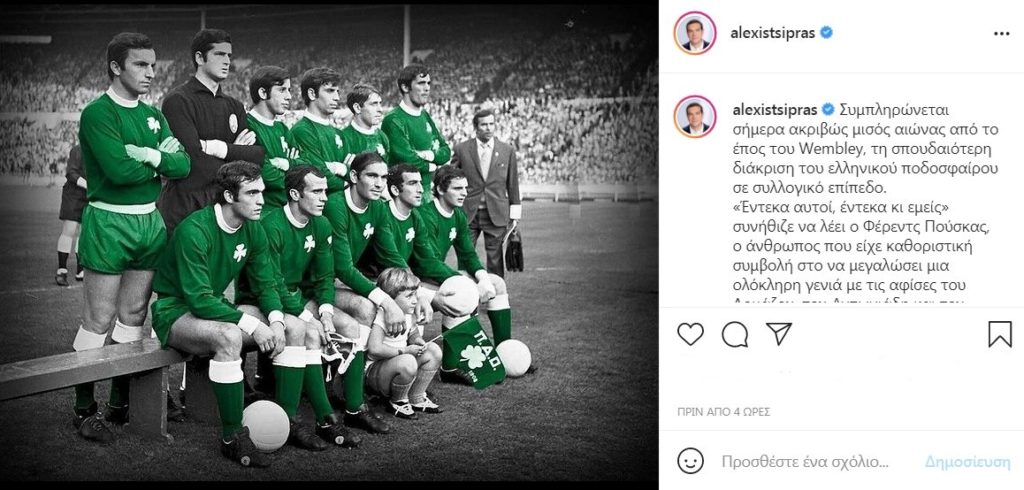Click the ΠΡΙΝ ΑΠΟ 4 ΩΡΕΣ timestamp
1024x490 pixels.
tap(723, 412)
